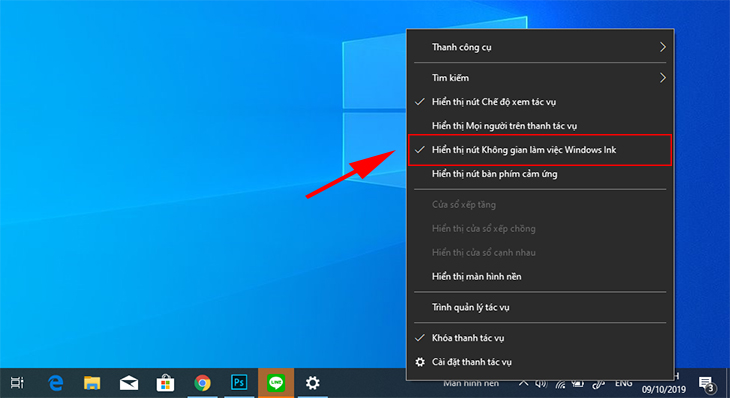Launch Google Chrome from the taskbar
The height and width of the screenshot is (398, 730).
(202, 383)
